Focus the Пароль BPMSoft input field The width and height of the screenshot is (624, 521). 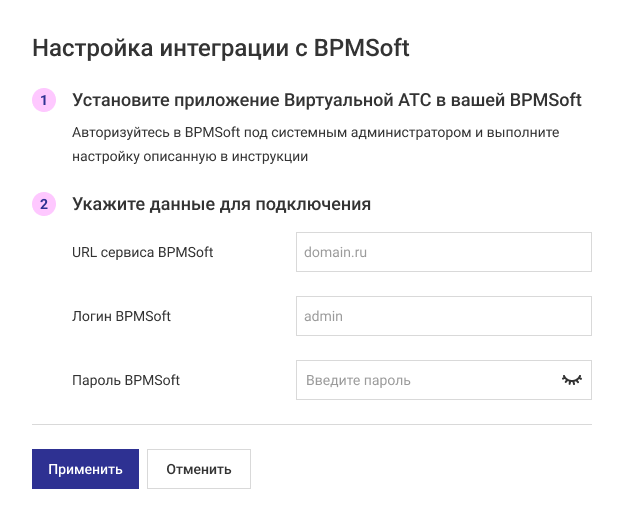(x=425, y=380)
